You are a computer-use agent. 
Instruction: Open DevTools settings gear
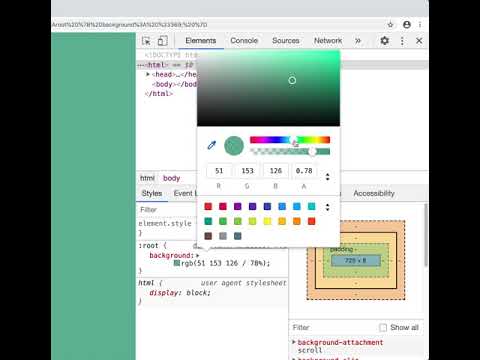[x=385, y=41]
